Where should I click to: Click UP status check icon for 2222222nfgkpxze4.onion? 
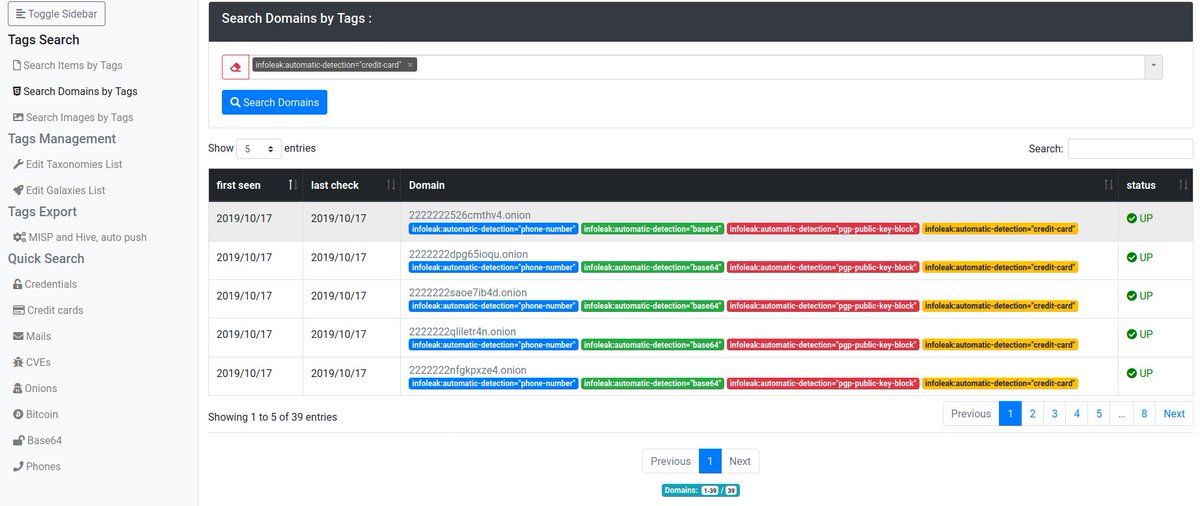pyautogui.click(x=1132, y=373)
